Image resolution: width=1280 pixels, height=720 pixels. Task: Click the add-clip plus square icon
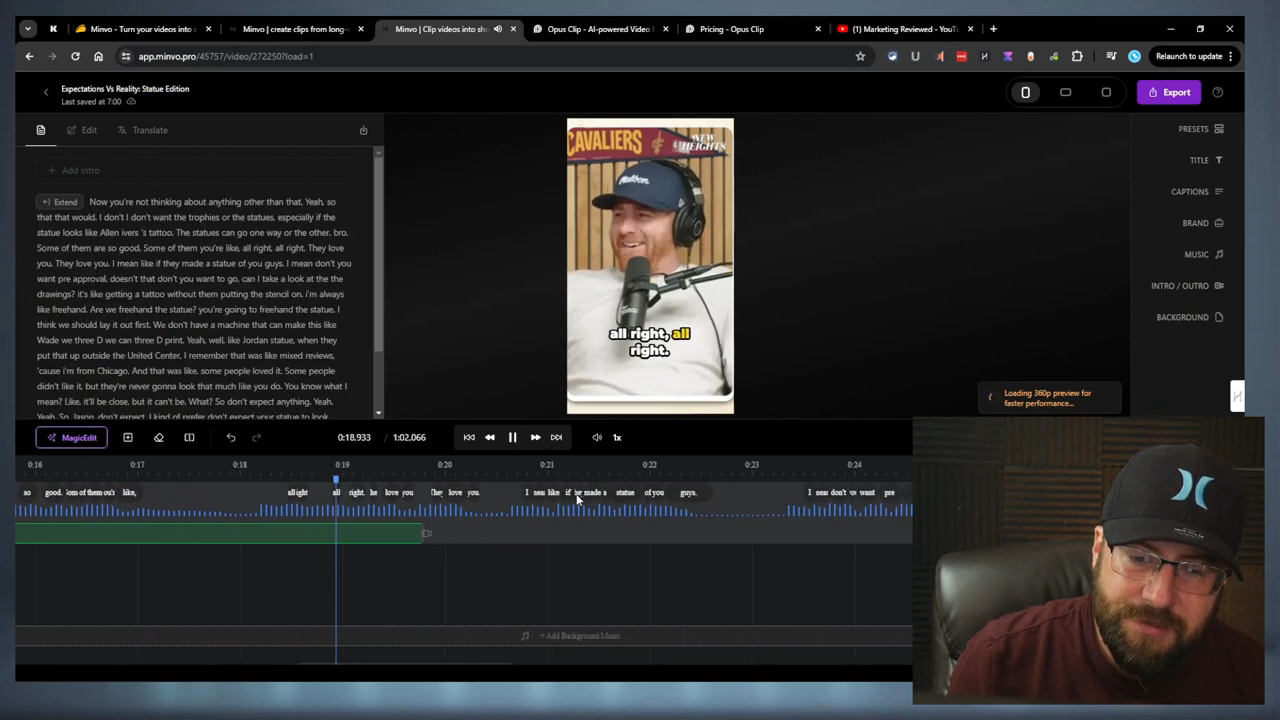[x=128, y=437]
